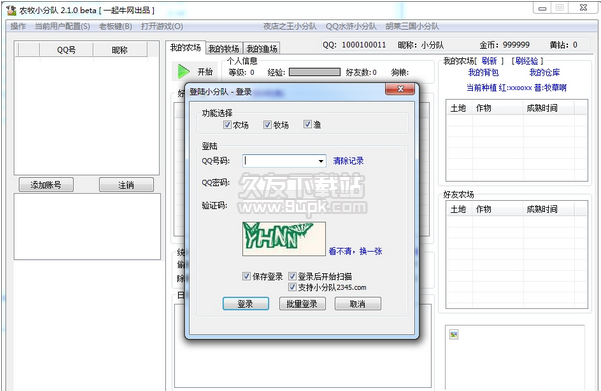601x391 pixels.
Task: Click 当前种植 text line
Action: (x=516, y=88)
